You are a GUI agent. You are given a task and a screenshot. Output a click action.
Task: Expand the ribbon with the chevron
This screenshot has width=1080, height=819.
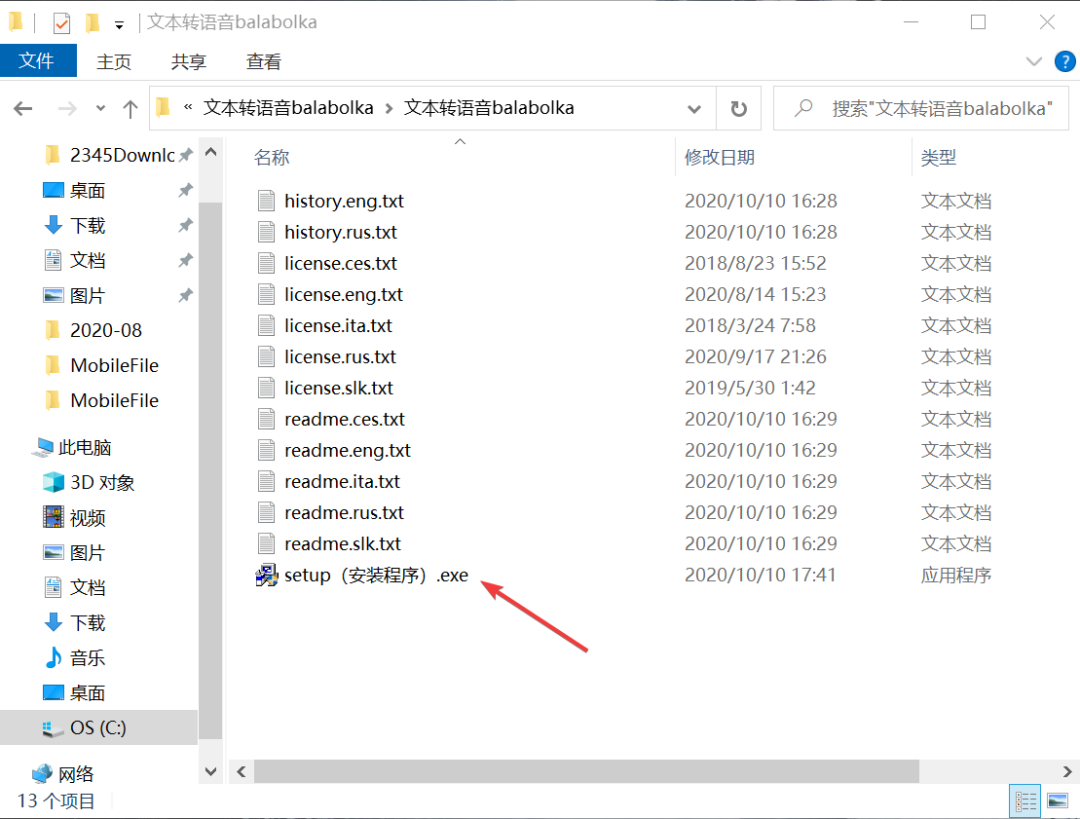pos(1034,61)
